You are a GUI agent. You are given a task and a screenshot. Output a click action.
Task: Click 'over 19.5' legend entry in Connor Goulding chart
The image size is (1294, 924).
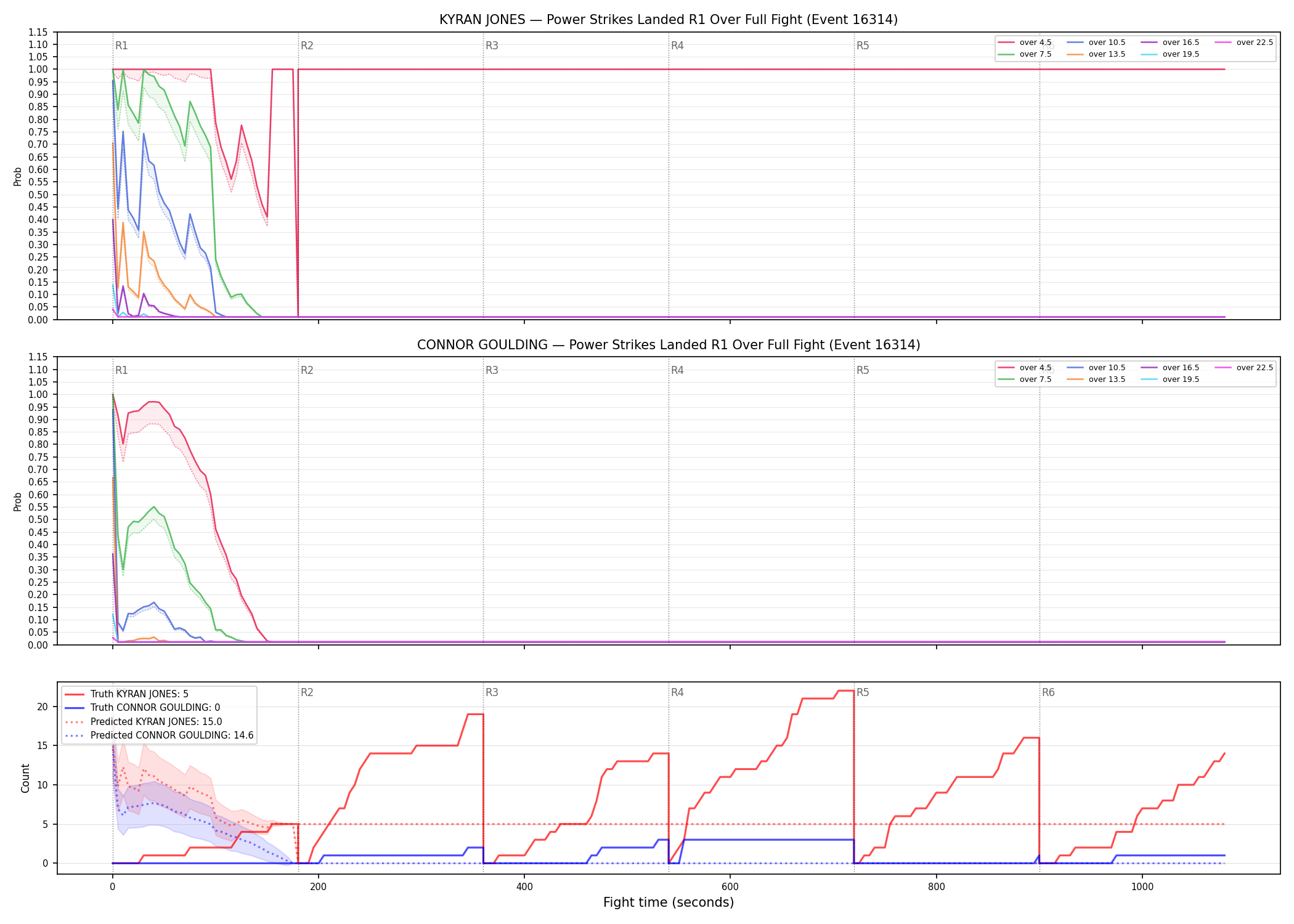1170,379
